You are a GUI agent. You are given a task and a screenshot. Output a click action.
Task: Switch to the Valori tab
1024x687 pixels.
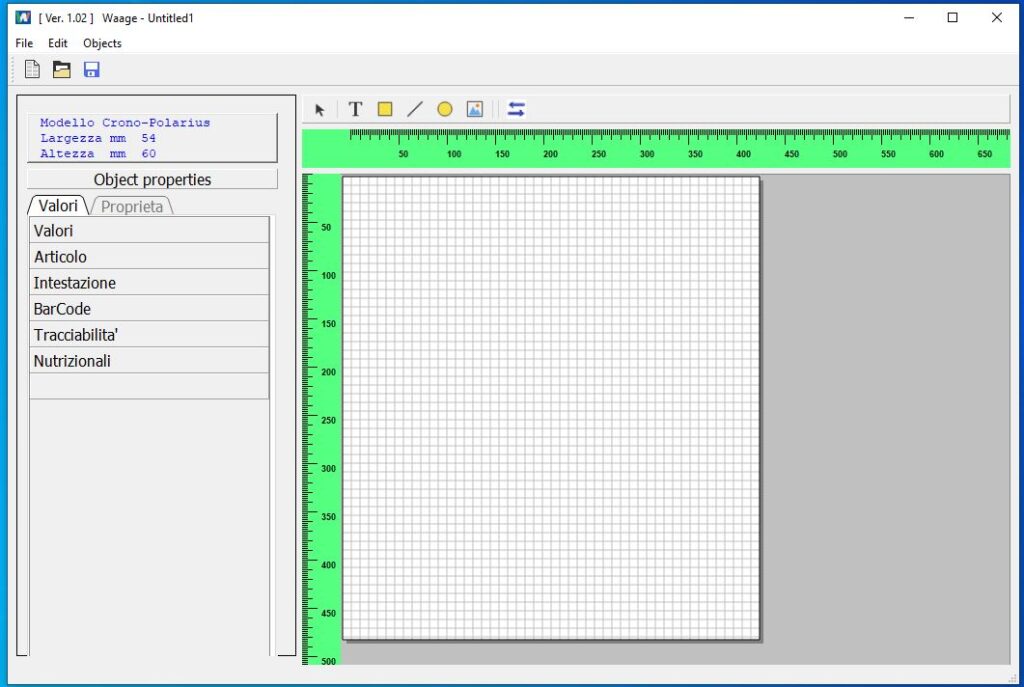[58, 207]
